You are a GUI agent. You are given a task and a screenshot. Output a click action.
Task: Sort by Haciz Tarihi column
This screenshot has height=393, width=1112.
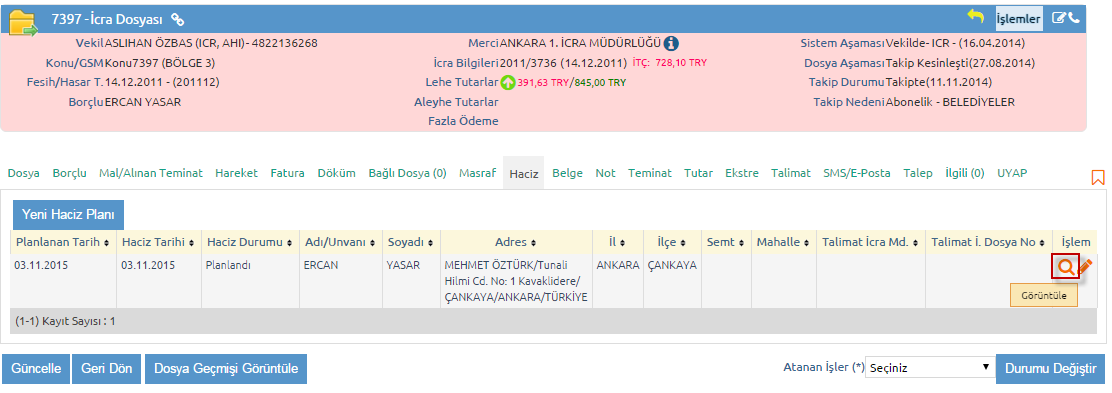[159, 243]
